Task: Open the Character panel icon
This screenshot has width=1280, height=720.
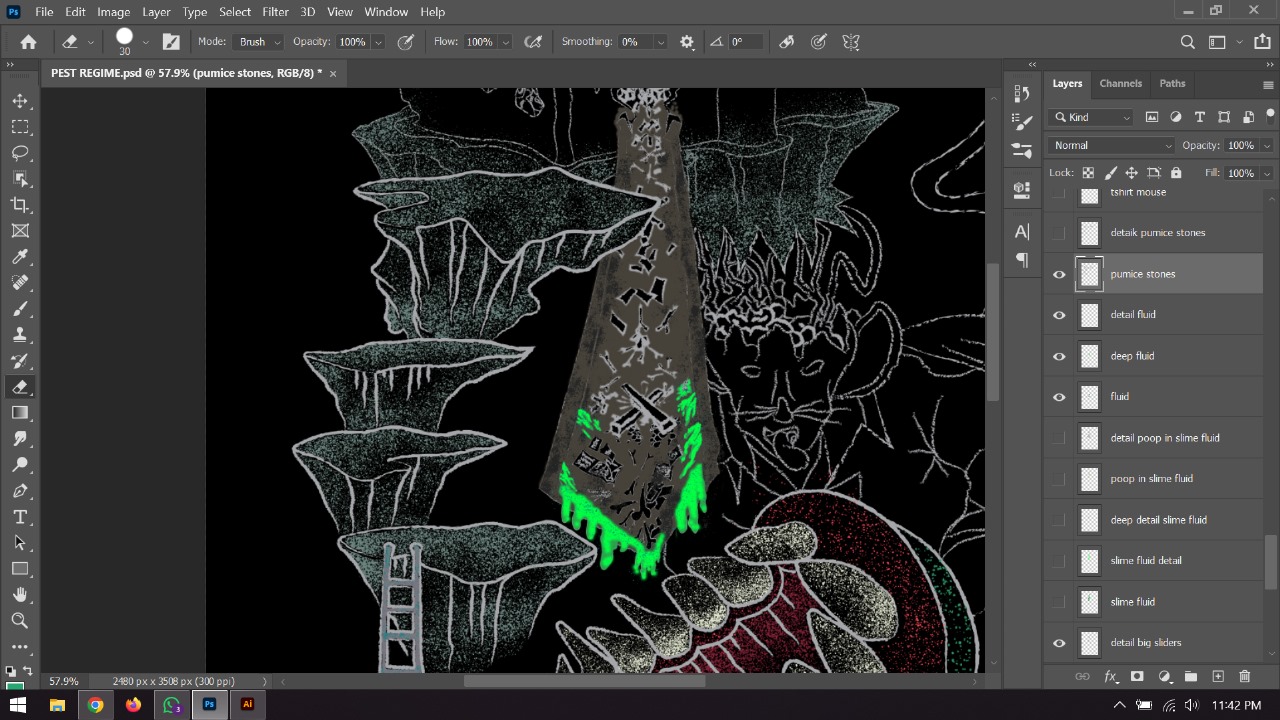Action: coord(1022,232)
